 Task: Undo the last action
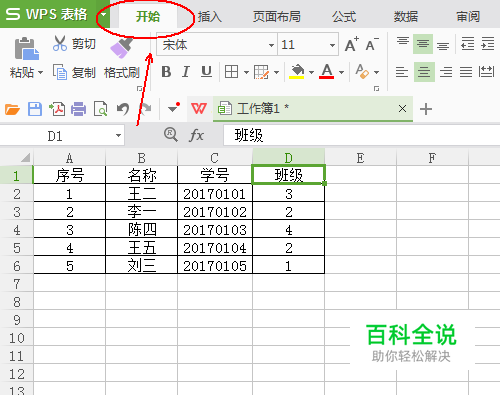click(123, 109)
